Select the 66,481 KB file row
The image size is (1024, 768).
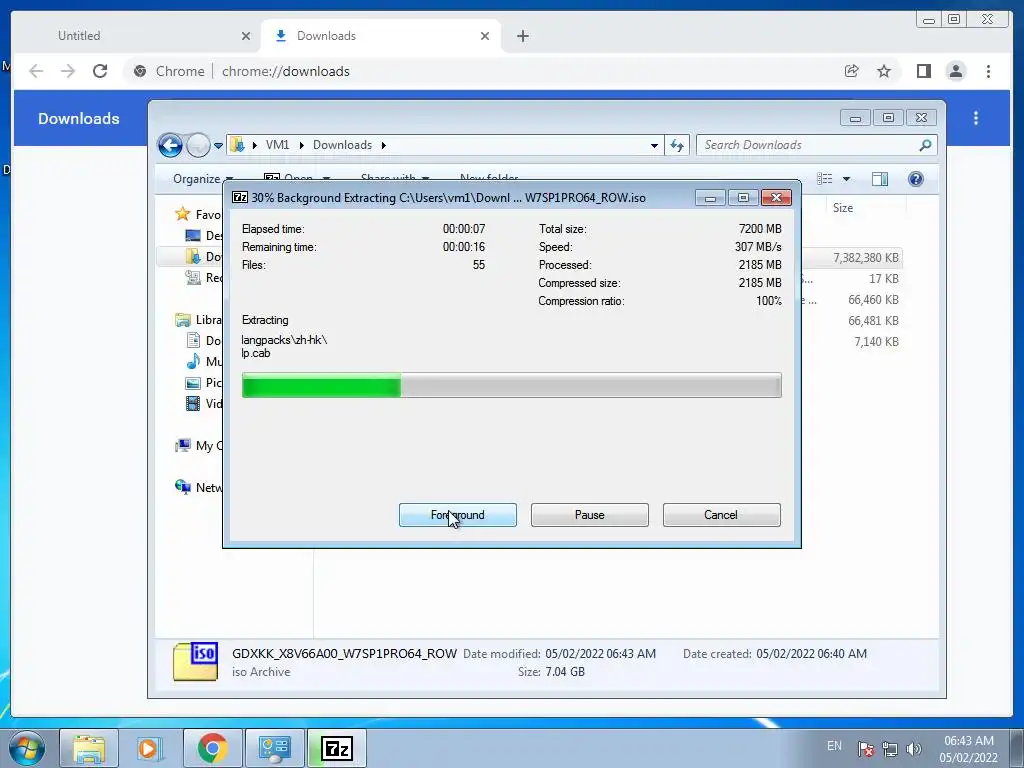pyautogui.click(x=852, y=321)
